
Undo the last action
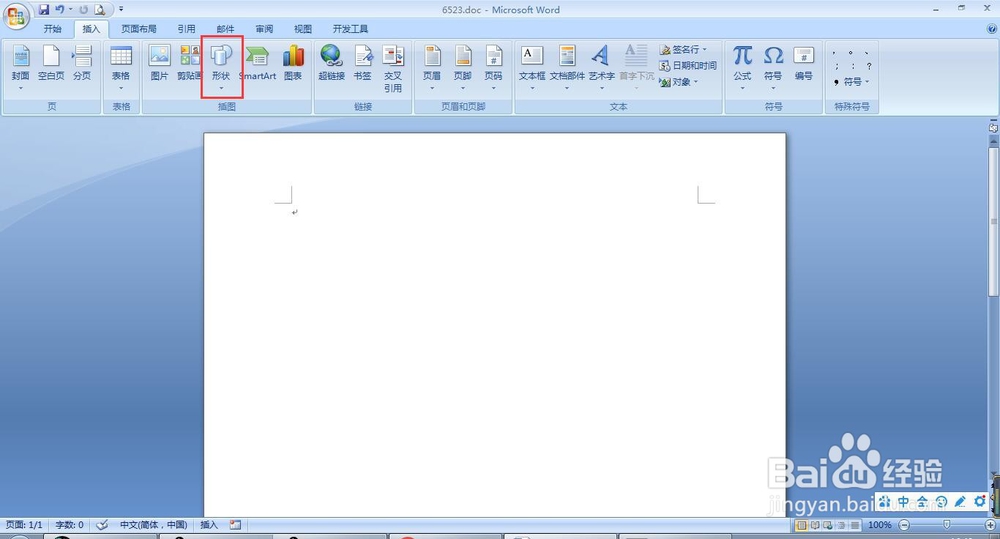(59, 10)
